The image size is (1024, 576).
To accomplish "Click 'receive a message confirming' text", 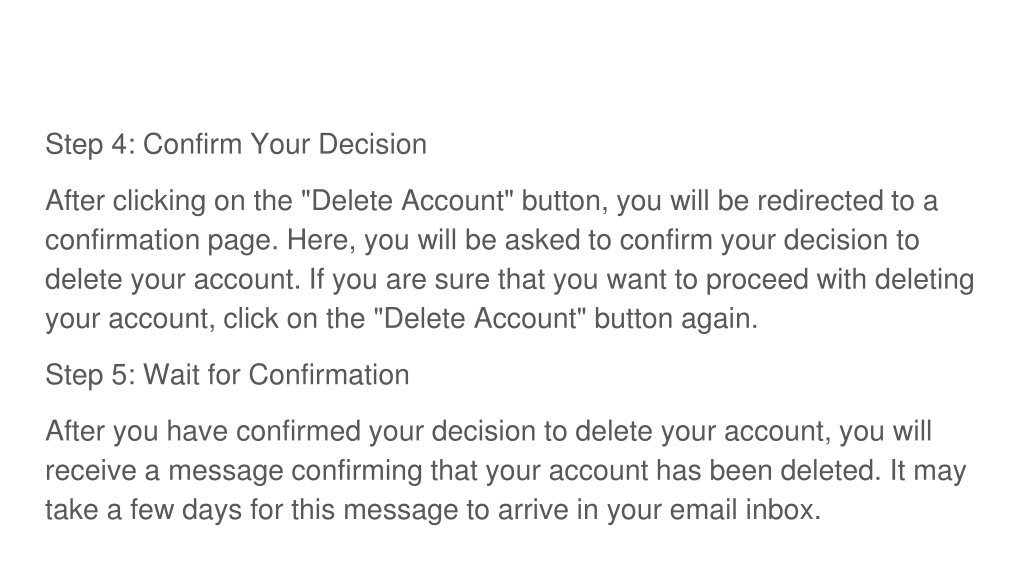I will tap(234, 471).
